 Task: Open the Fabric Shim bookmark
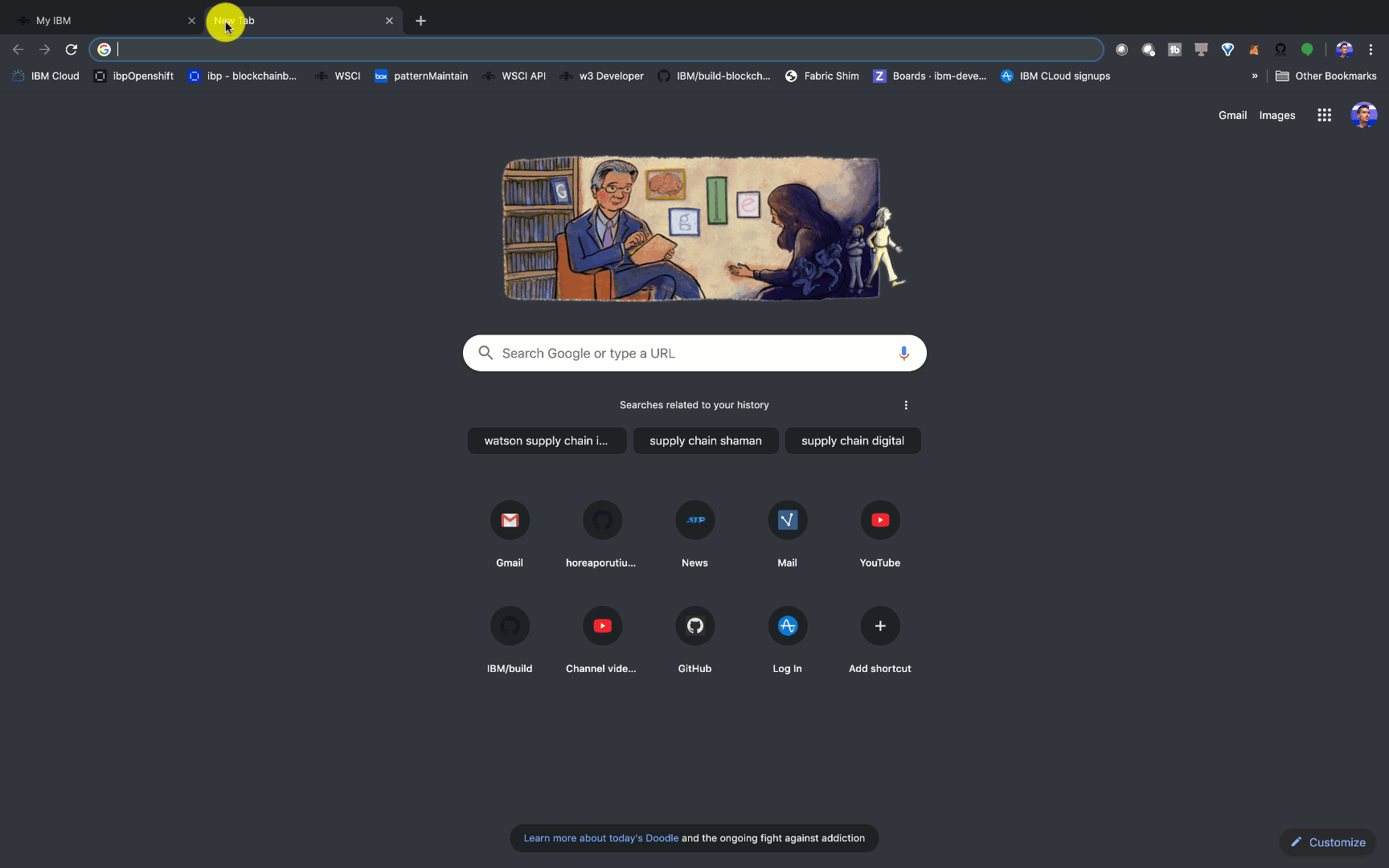coord(822,76)
